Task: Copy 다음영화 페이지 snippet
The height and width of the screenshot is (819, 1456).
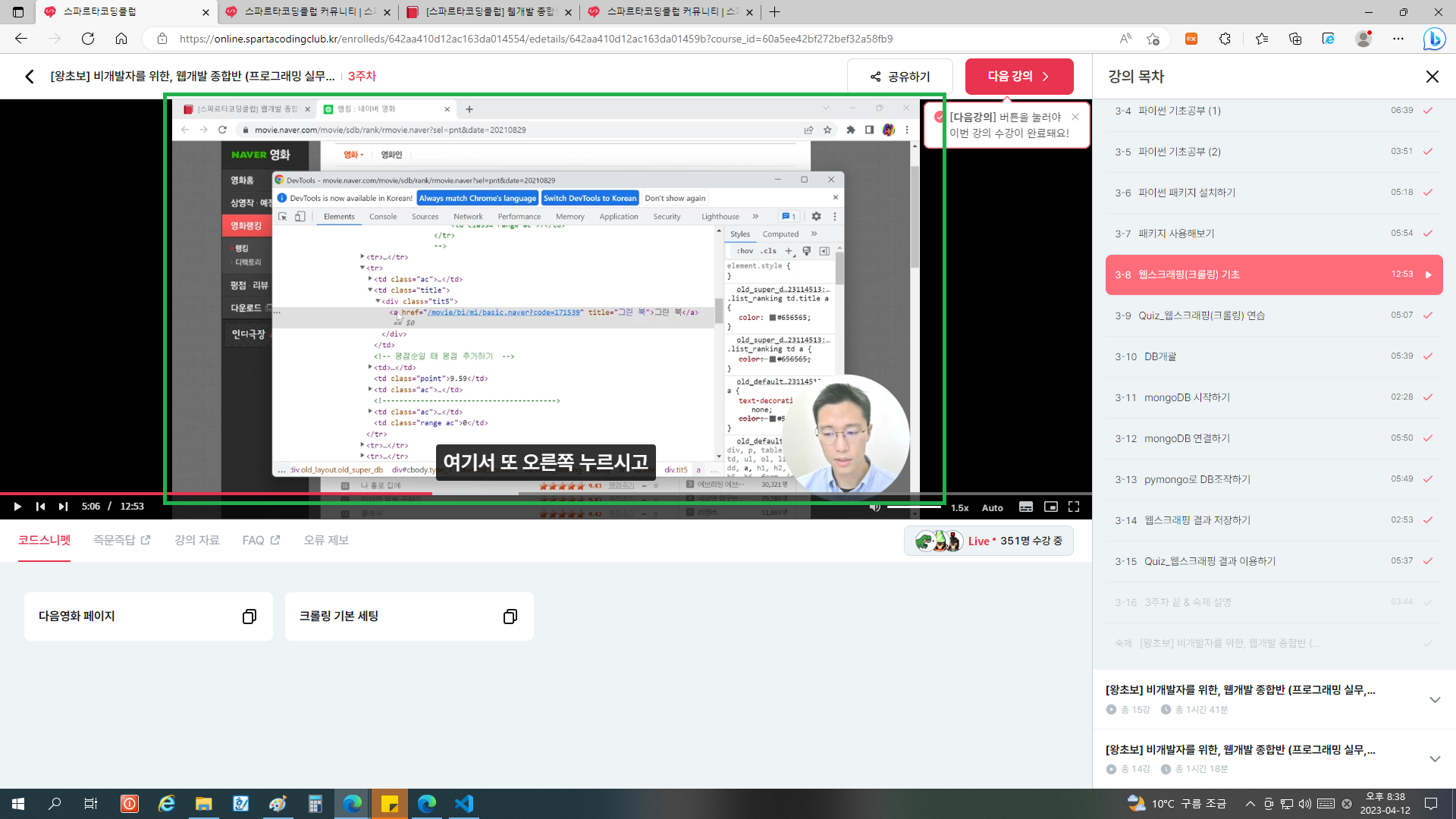Action: 249,617
